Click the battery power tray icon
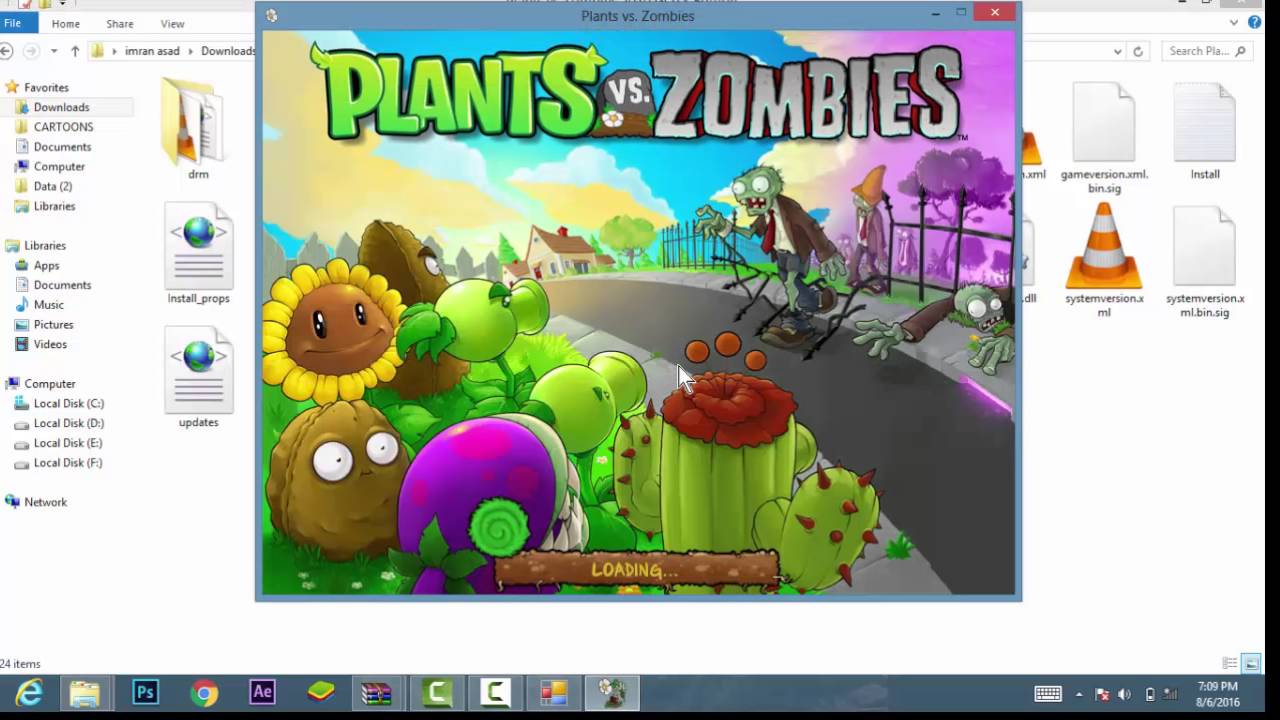1280x720 pixels. [1150, 694]
